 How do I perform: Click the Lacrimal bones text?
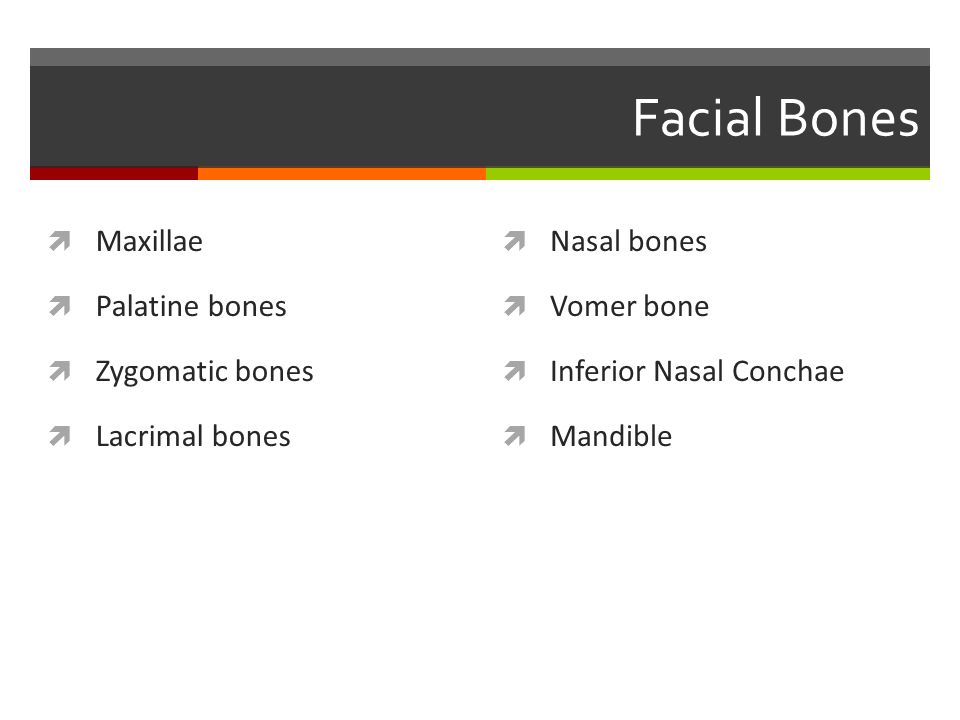[x=193, y=436]
